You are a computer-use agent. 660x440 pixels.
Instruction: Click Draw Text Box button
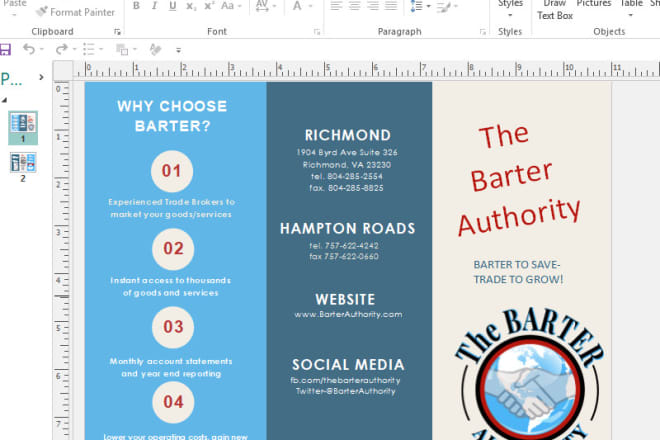[x=555, y=10]
